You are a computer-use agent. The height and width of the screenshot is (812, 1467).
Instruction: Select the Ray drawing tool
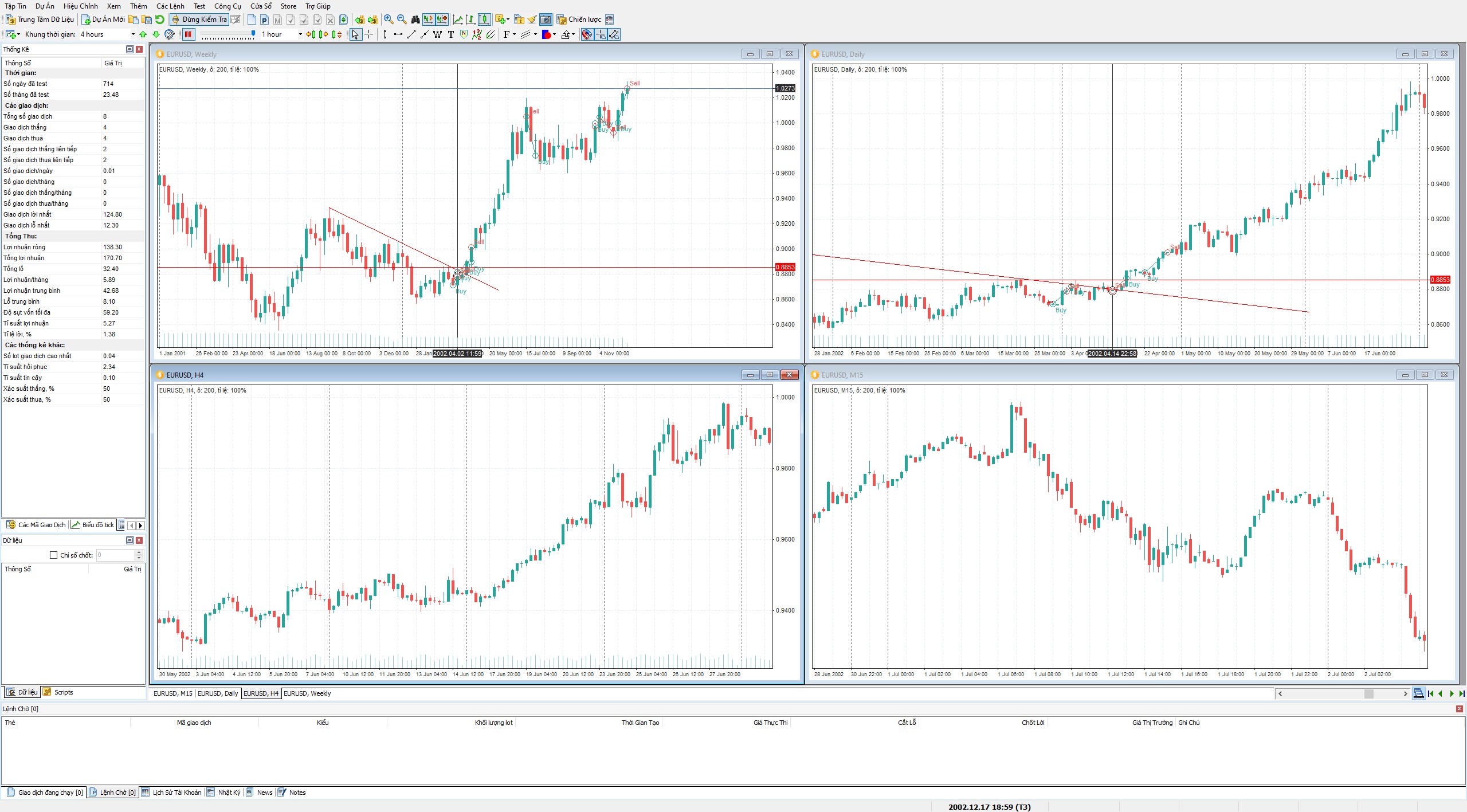pos(425,34)
